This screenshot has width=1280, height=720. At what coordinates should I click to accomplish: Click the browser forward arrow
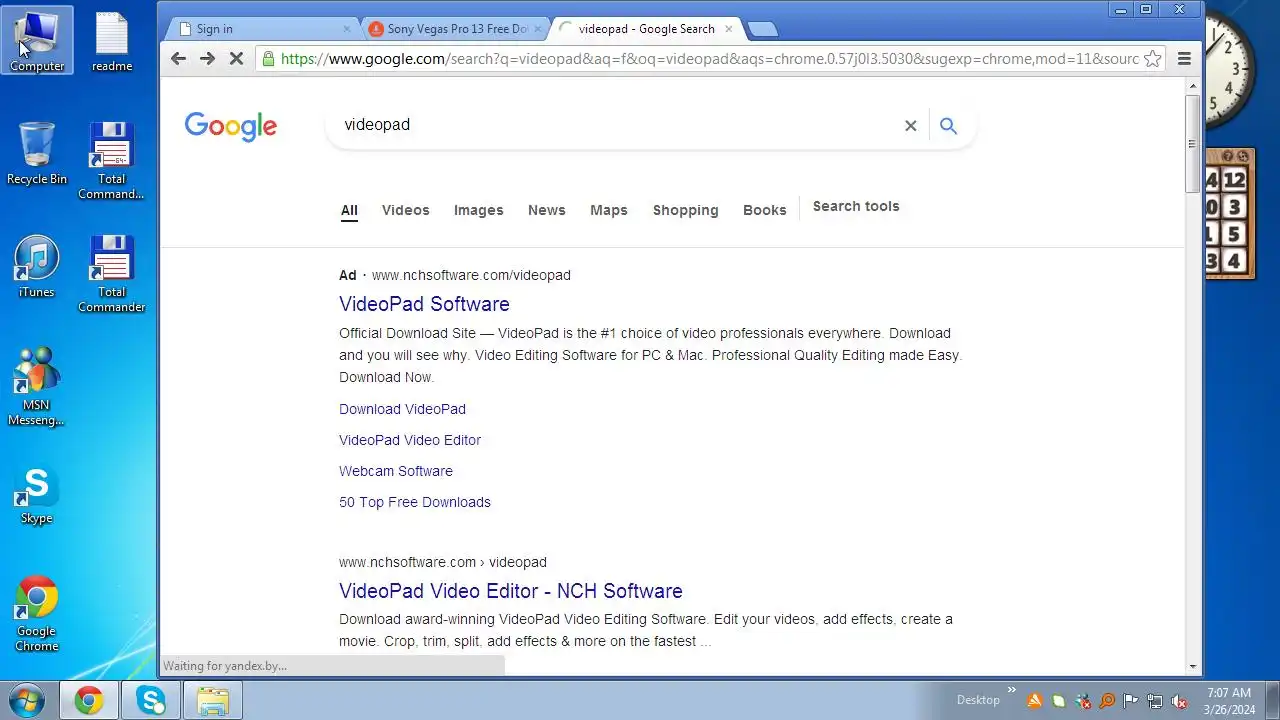(207, 59)
